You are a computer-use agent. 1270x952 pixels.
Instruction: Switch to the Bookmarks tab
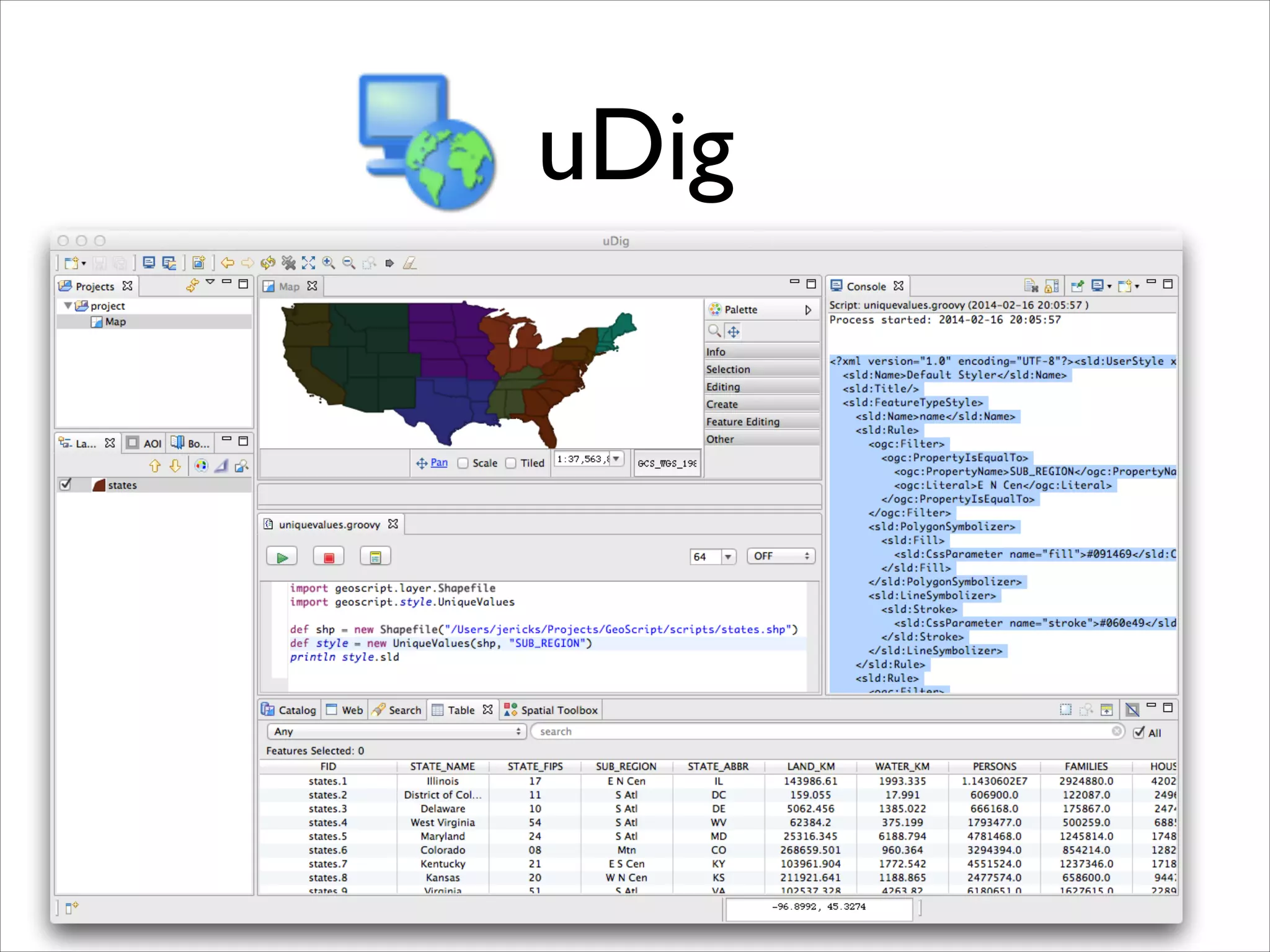click(x=190, y=443)
